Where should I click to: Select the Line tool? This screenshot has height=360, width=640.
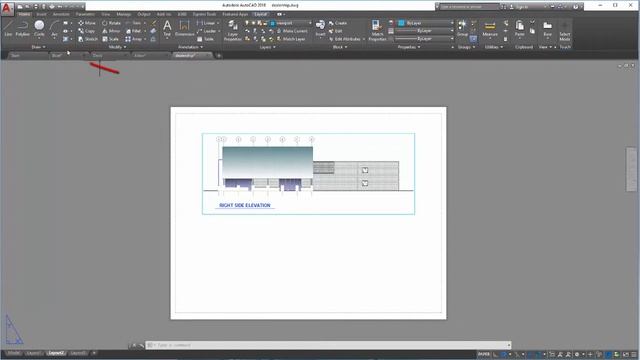(x=8, y=29)
